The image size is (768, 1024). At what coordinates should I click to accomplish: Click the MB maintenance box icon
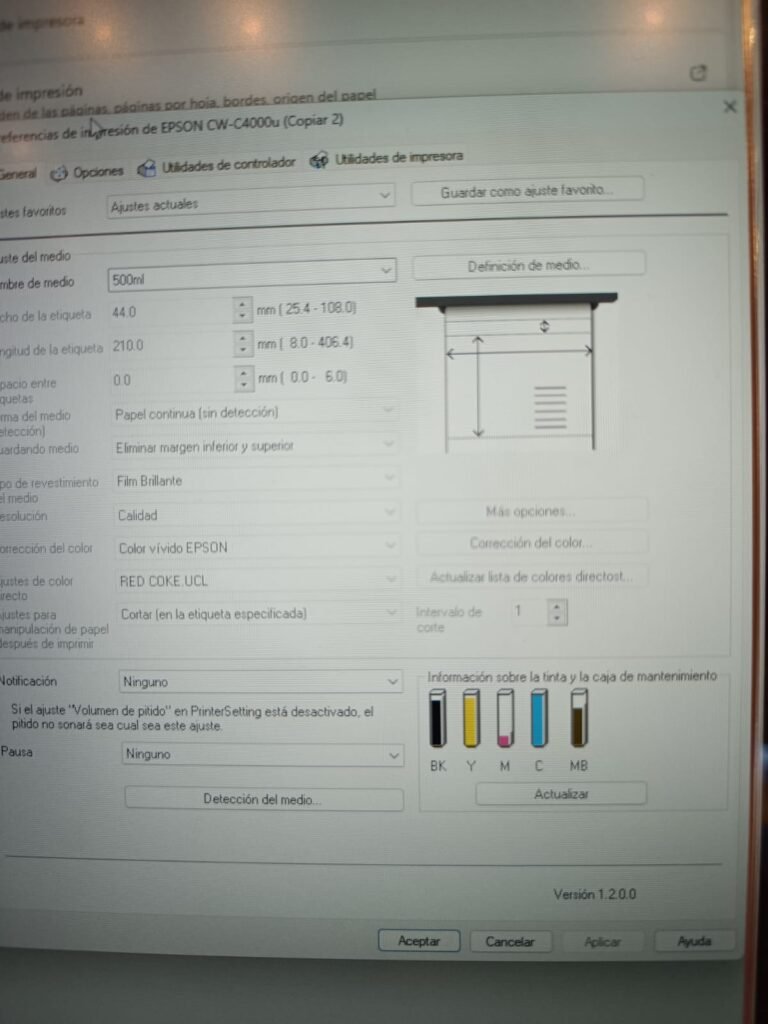(x=579, y=719)
